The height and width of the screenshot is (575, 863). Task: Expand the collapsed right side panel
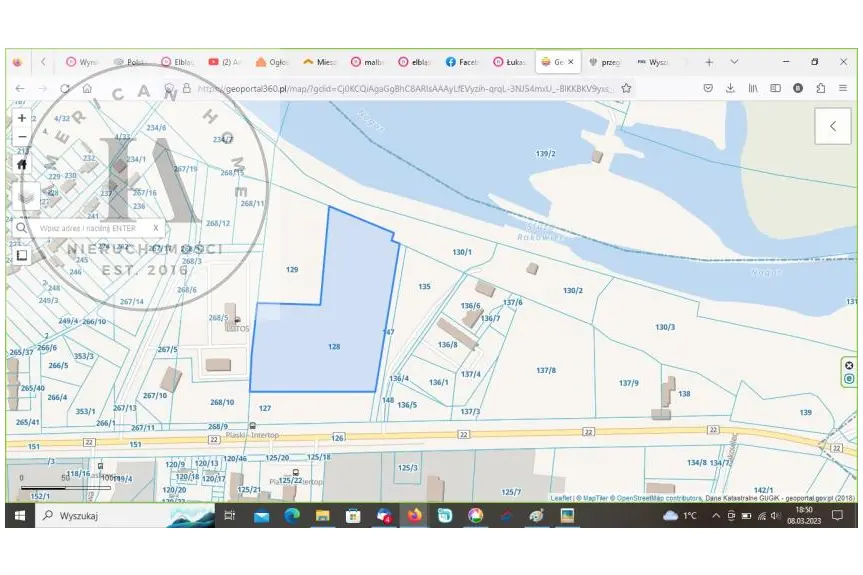click(832, 126)
